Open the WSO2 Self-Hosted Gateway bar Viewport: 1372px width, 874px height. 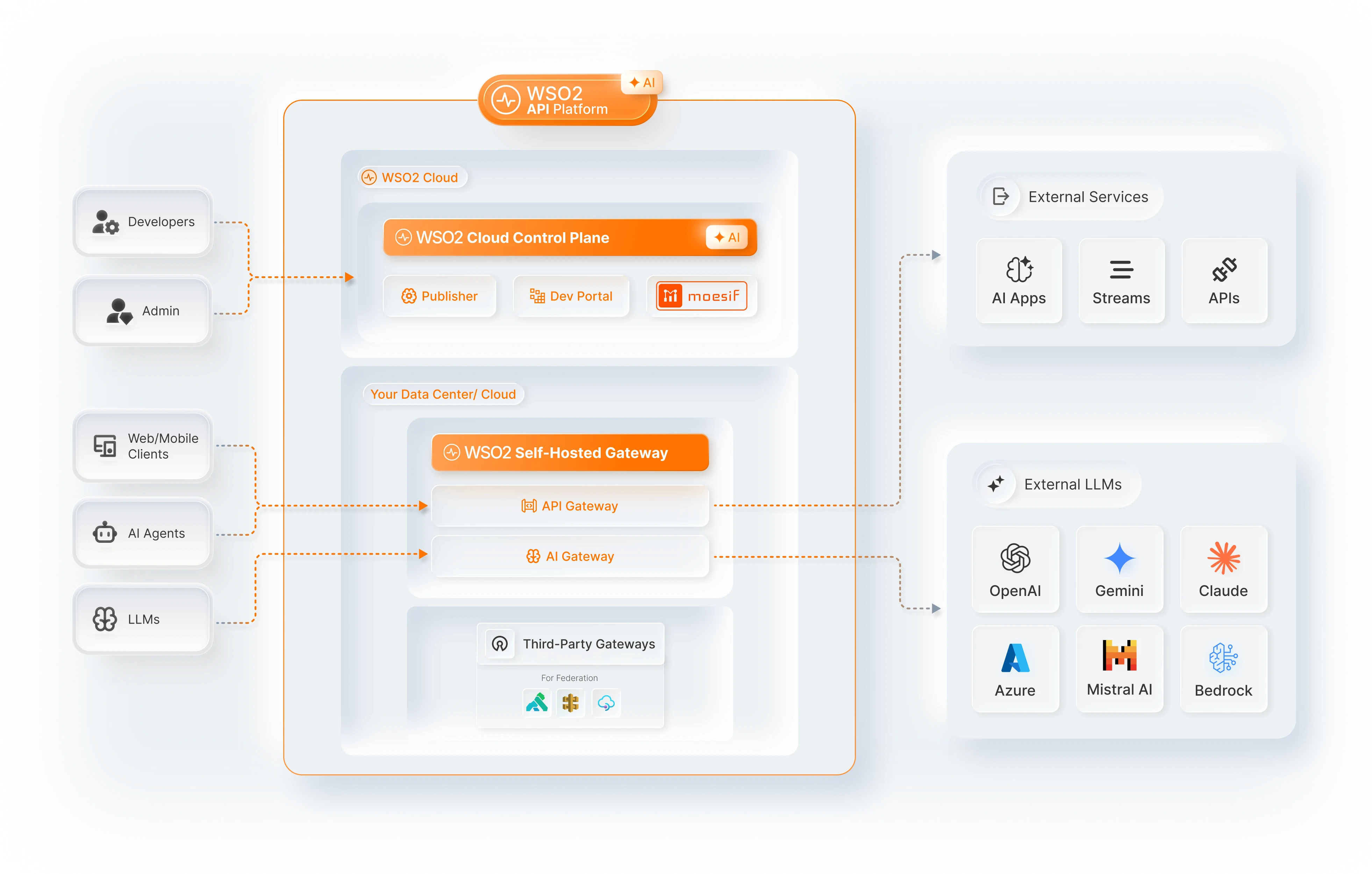click(570, 452)
